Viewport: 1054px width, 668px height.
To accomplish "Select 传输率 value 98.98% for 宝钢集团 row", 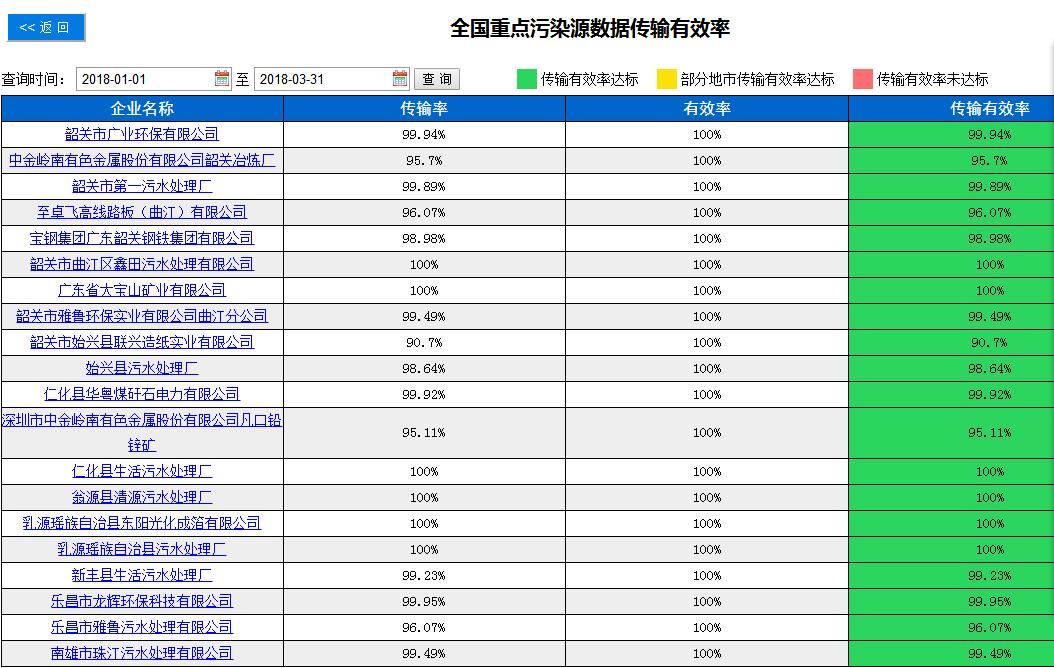I will tap(424, 239).
